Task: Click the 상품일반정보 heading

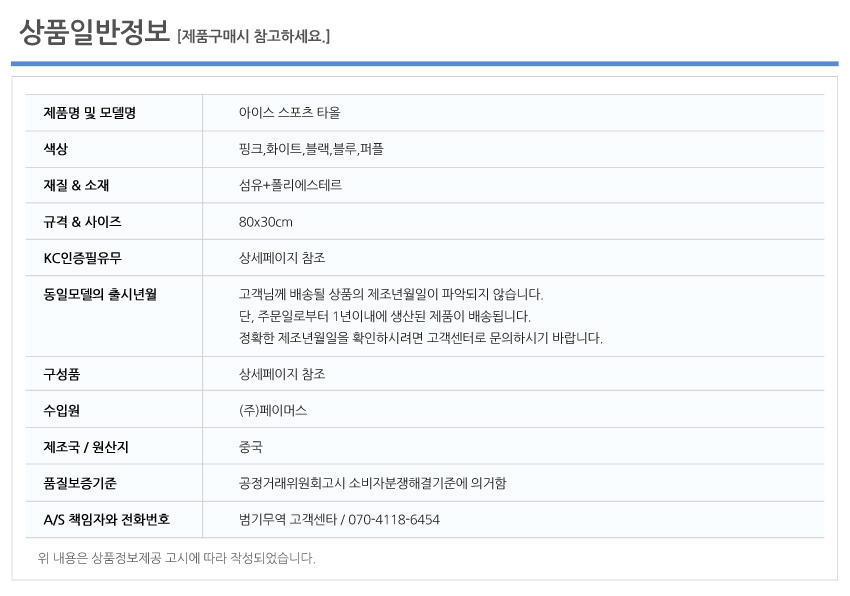Action: 94,32
